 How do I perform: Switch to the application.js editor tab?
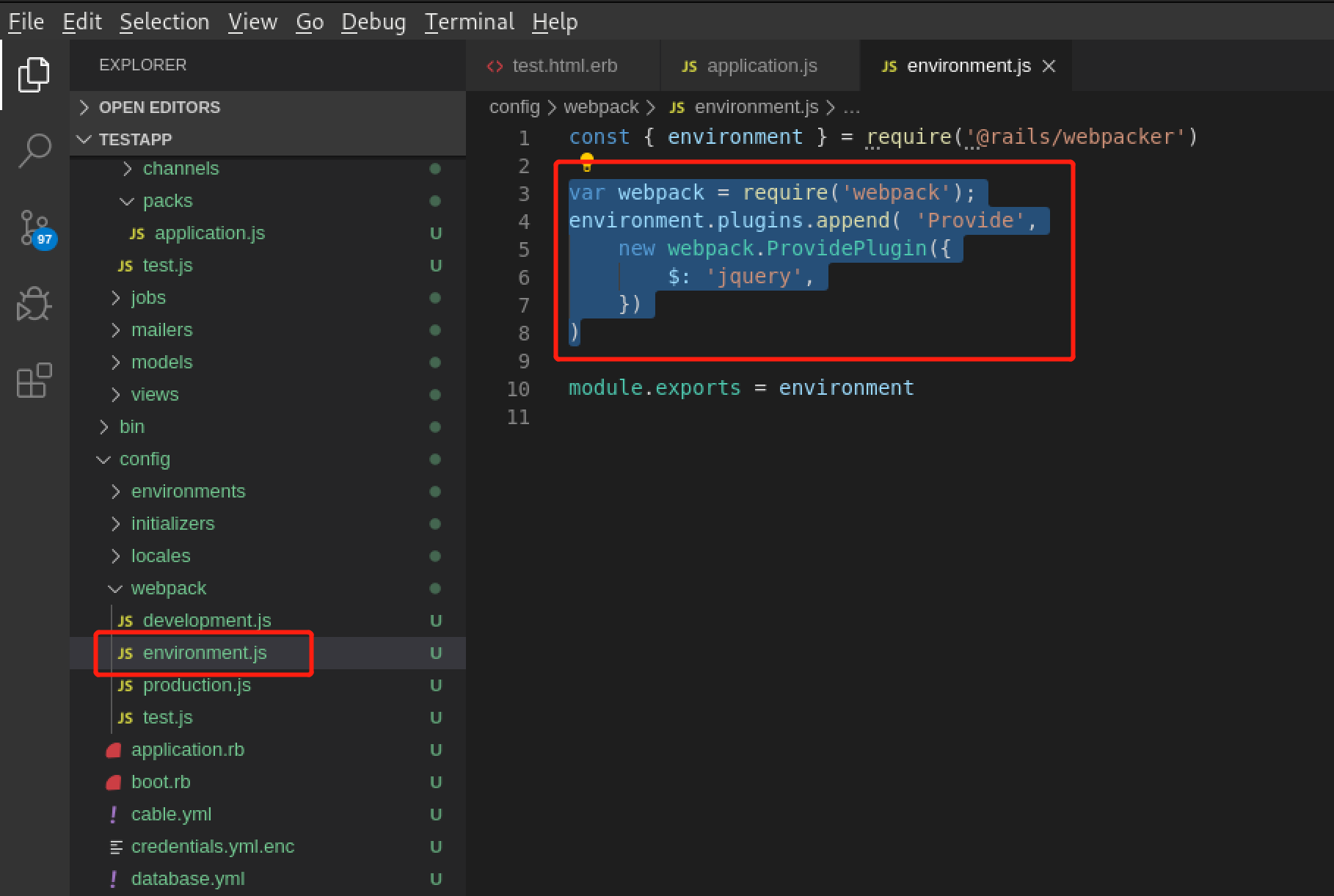pyautogui.click(x=761, y=66)
